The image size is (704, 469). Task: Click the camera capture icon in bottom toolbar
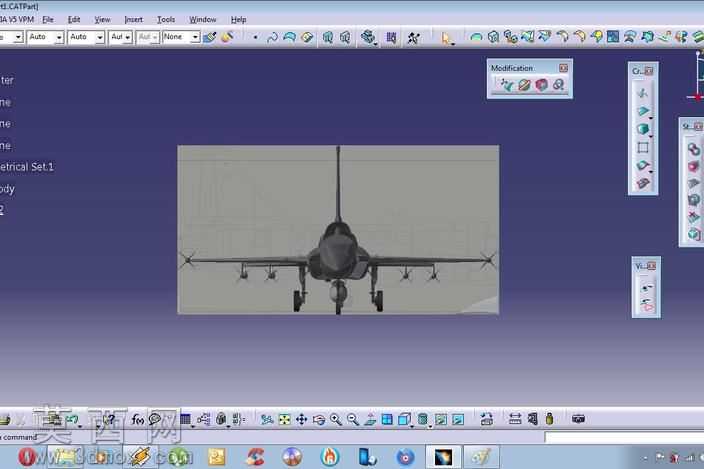(578, 419)
